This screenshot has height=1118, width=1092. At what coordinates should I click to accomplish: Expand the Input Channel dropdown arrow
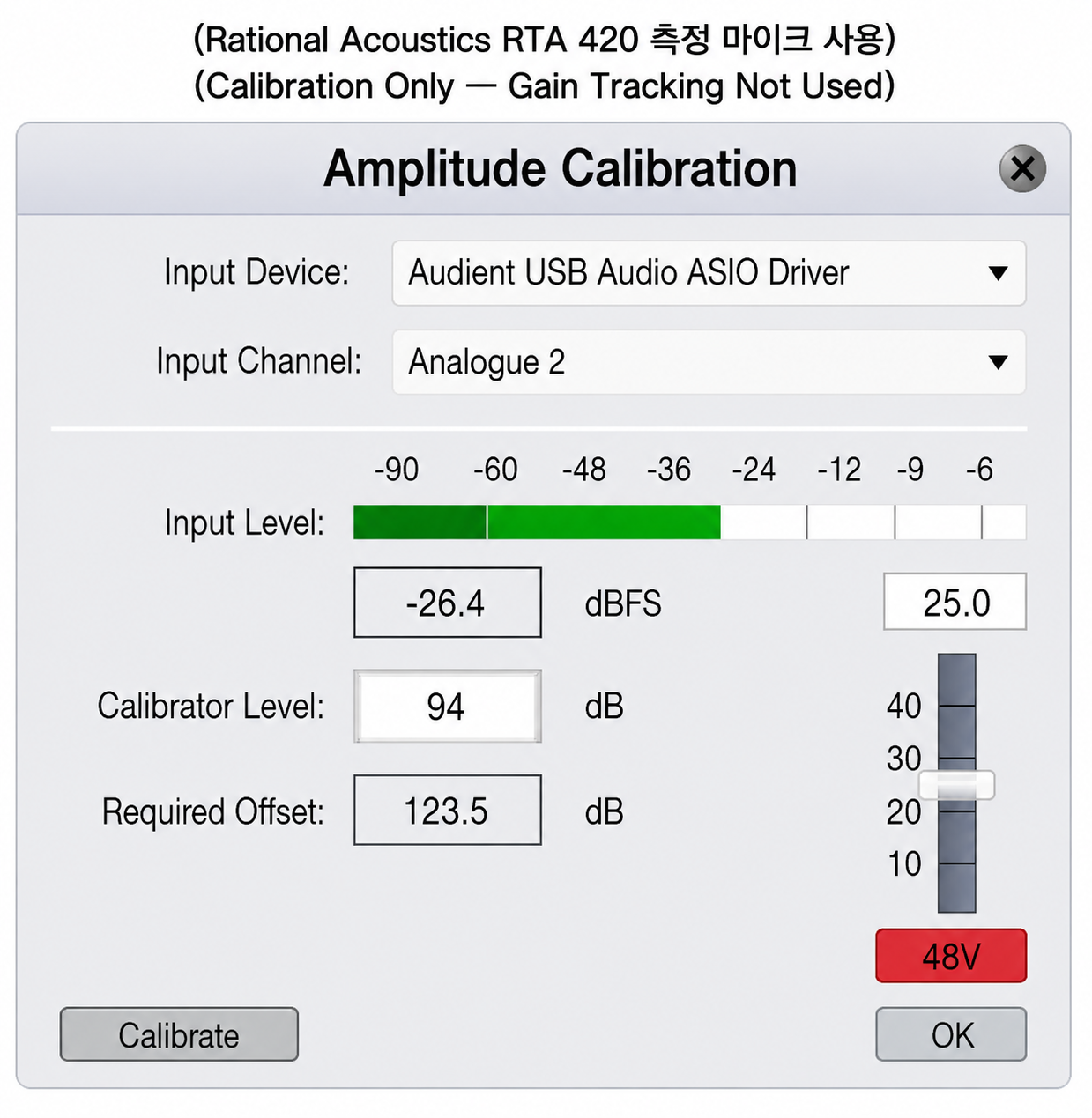pos(998,362)
